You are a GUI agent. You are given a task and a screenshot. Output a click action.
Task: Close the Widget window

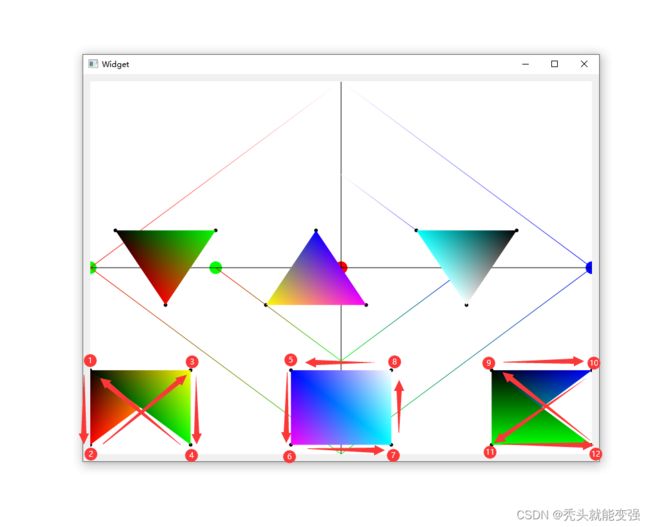(x=584, y=64)
